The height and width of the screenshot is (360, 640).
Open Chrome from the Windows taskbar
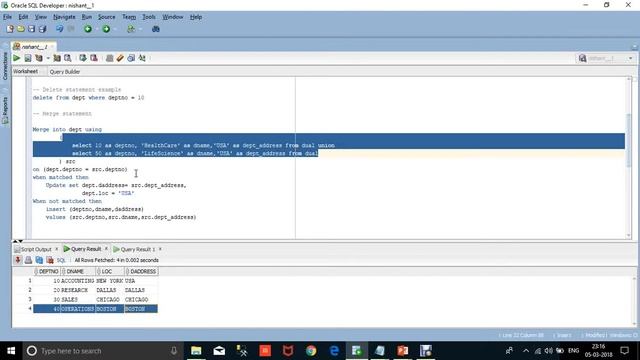click(311, 351)
